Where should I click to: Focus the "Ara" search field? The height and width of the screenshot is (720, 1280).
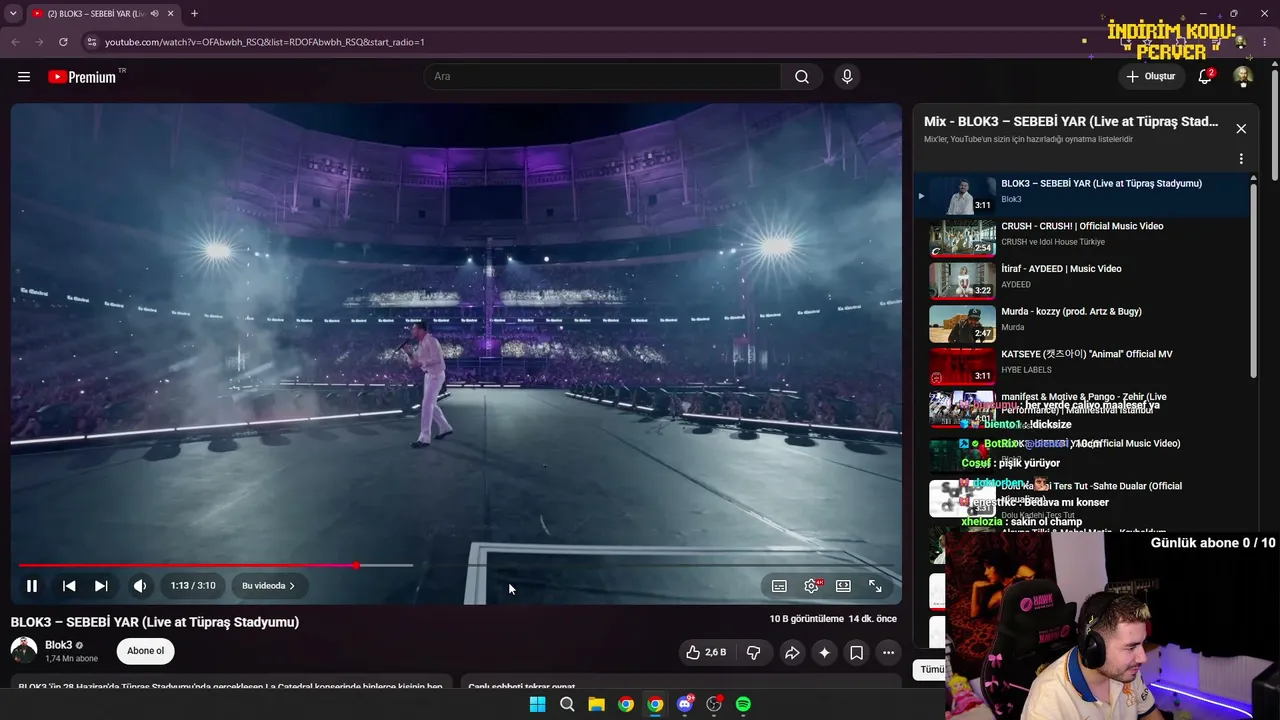603,77
